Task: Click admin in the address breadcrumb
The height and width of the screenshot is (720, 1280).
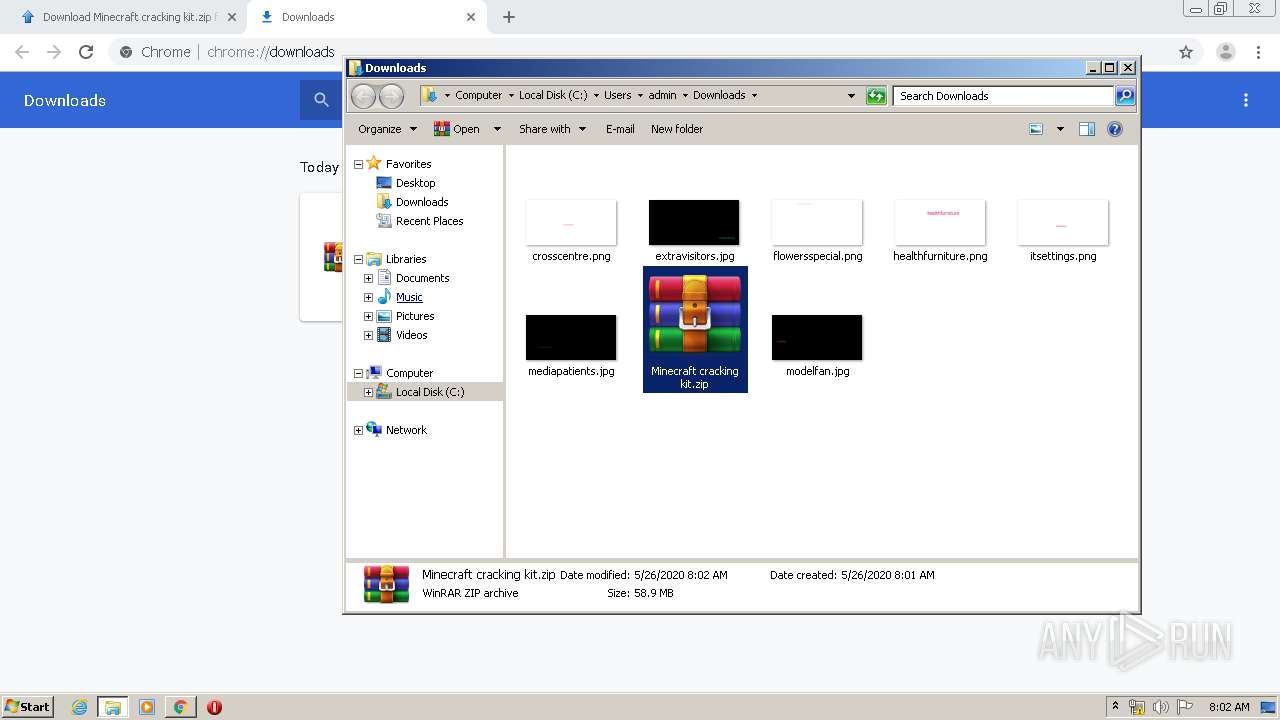Action: pyautogui.click(x=662, y=95)
